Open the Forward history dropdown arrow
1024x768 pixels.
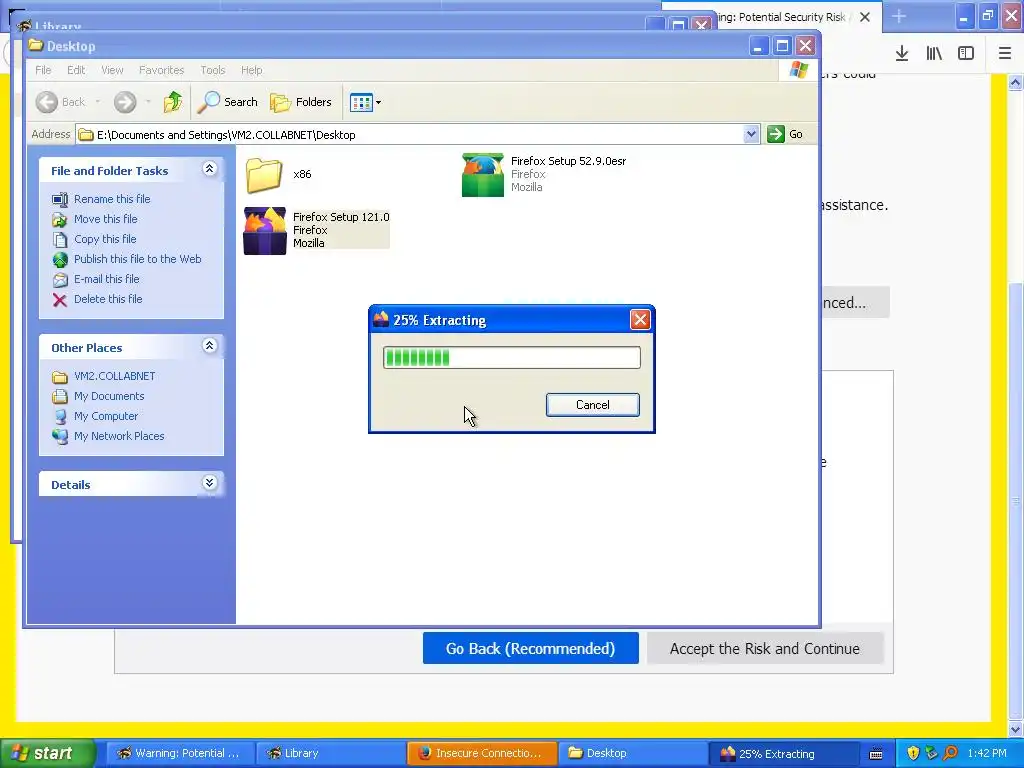click(148, 102)
